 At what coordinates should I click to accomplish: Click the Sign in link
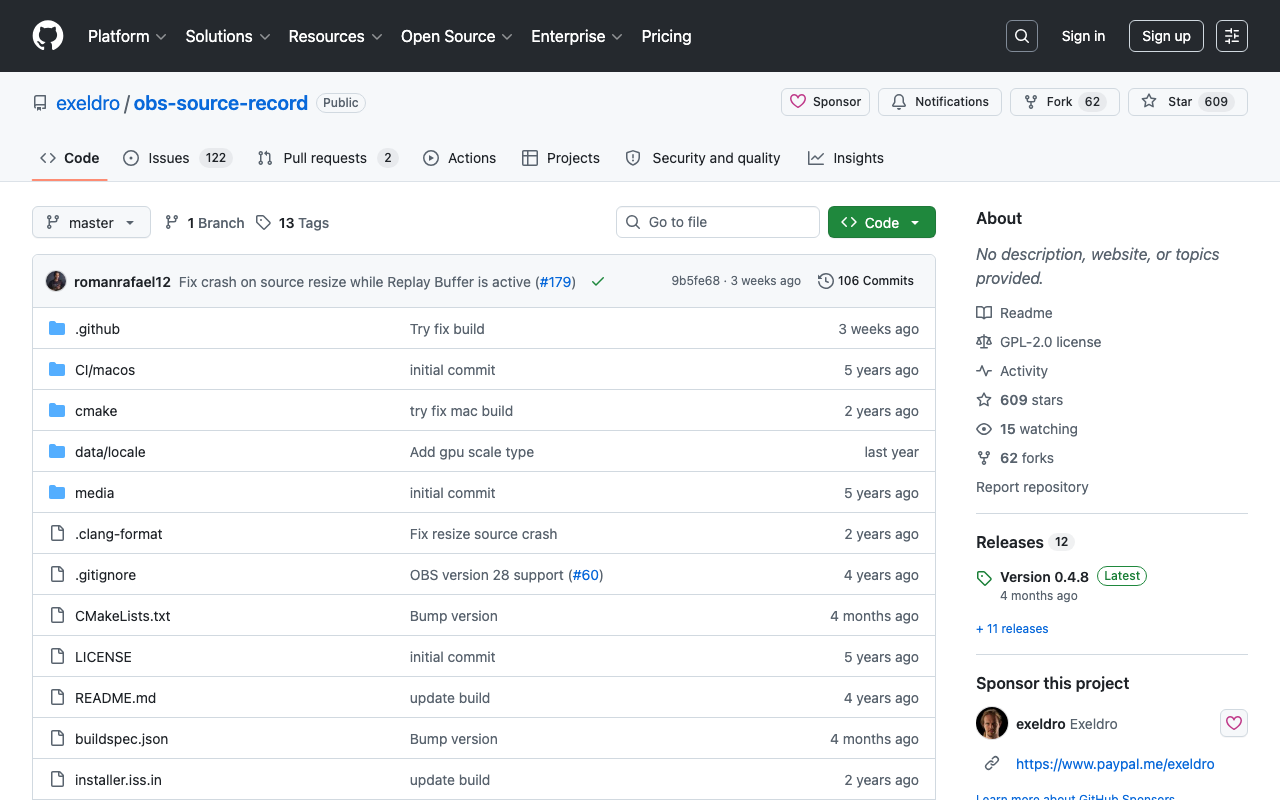1083,36
